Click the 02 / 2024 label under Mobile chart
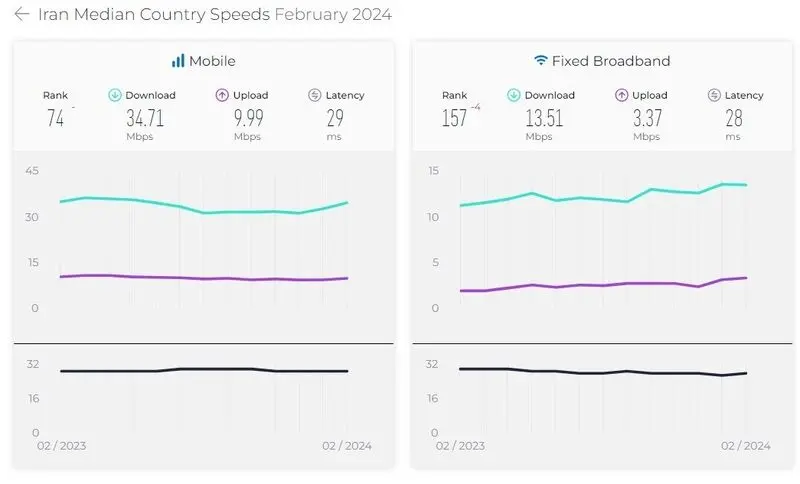Screen dimensions: 800x484 coord(347,446)
